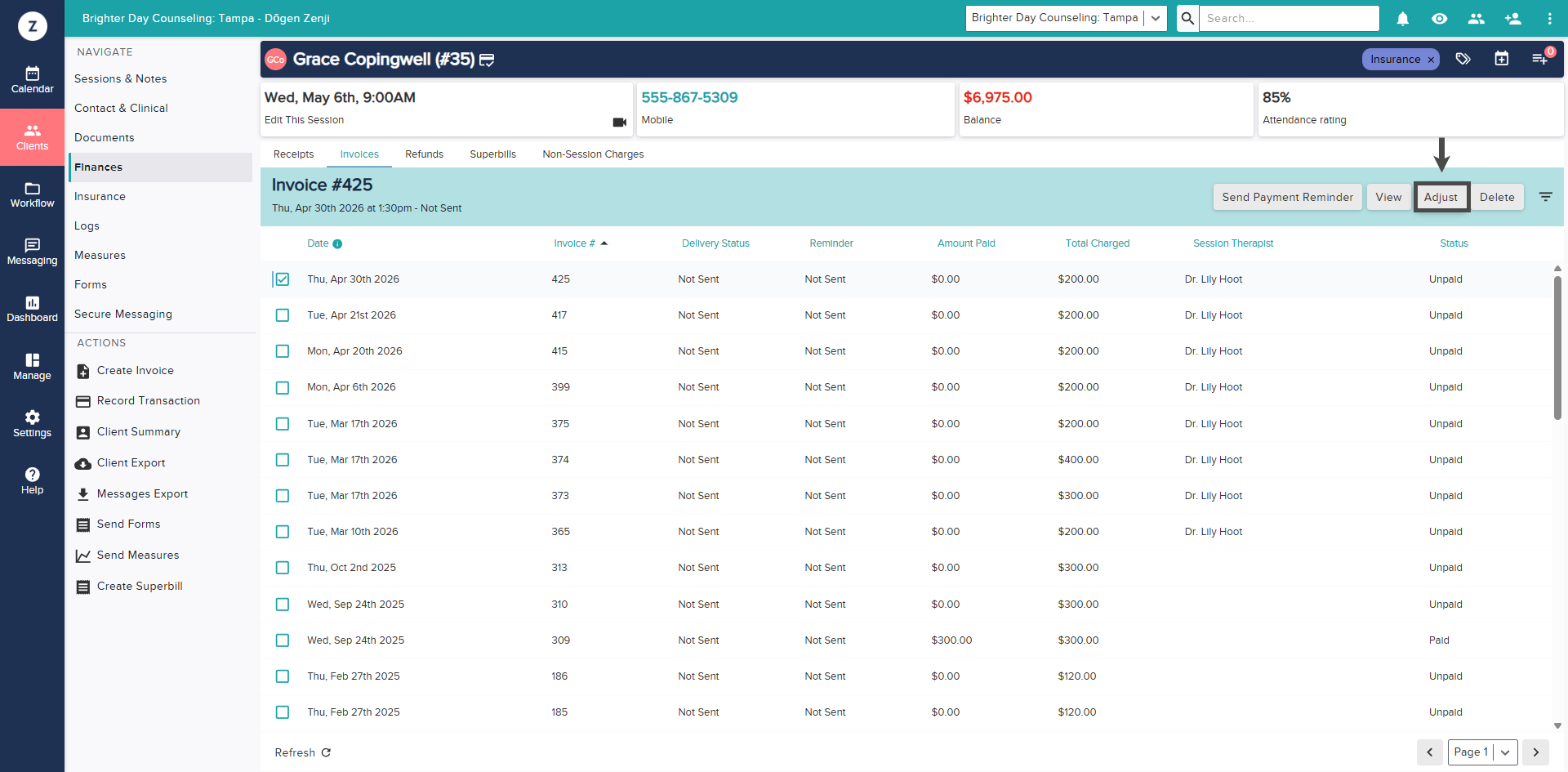Click the filter list icon beside Delete
Image resolution: width=1568 pixels, height=772 pixels.
(1546, 197)
